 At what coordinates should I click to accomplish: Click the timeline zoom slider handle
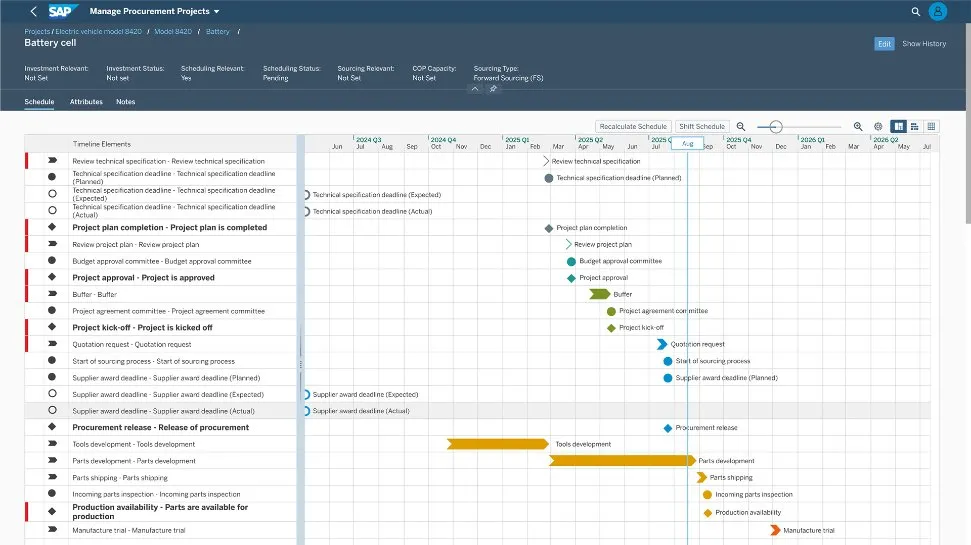pyautogui.click(x=775, y=127)
